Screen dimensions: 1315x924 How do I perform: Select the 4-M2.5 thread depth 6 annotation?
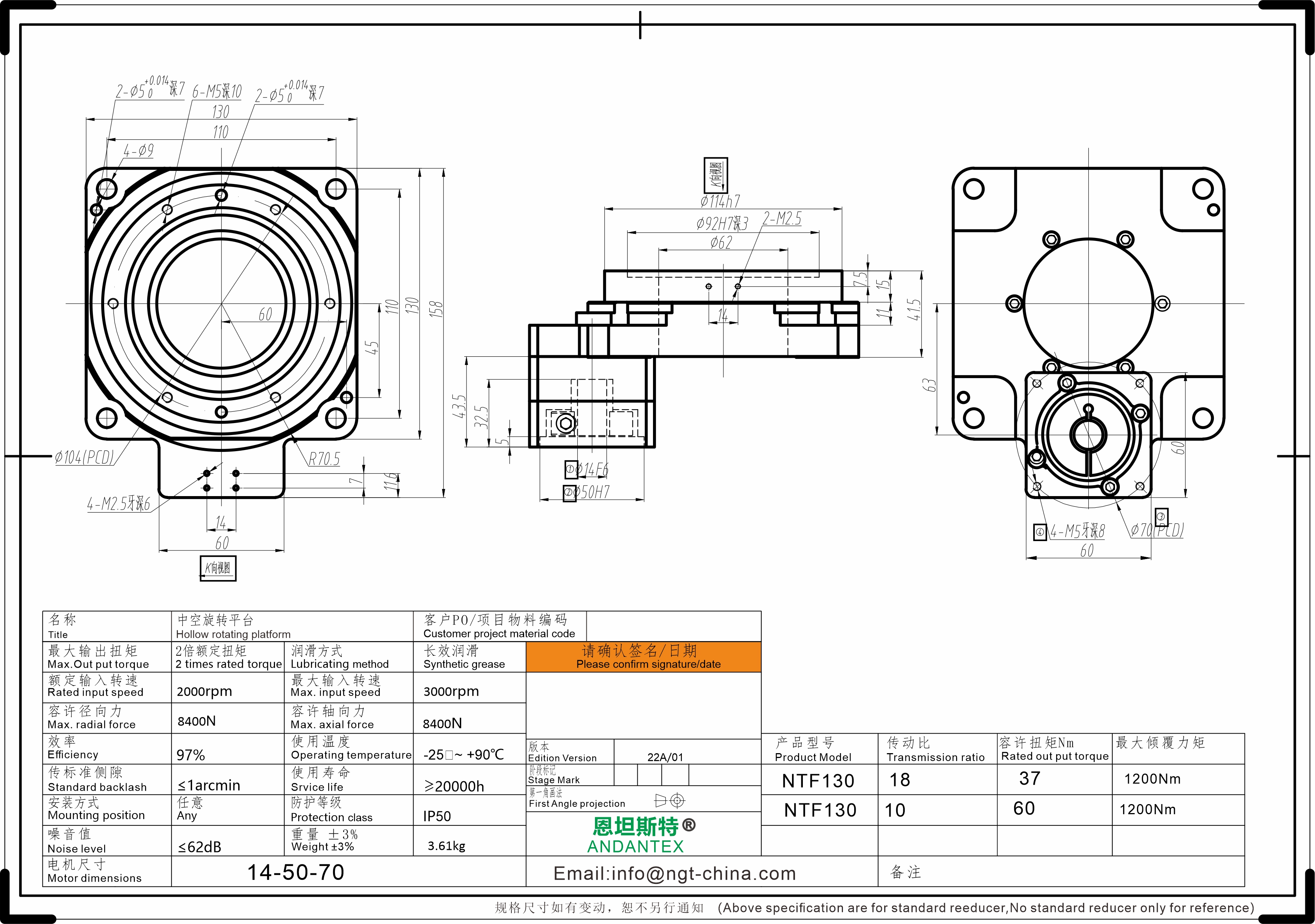pos(118,504)
